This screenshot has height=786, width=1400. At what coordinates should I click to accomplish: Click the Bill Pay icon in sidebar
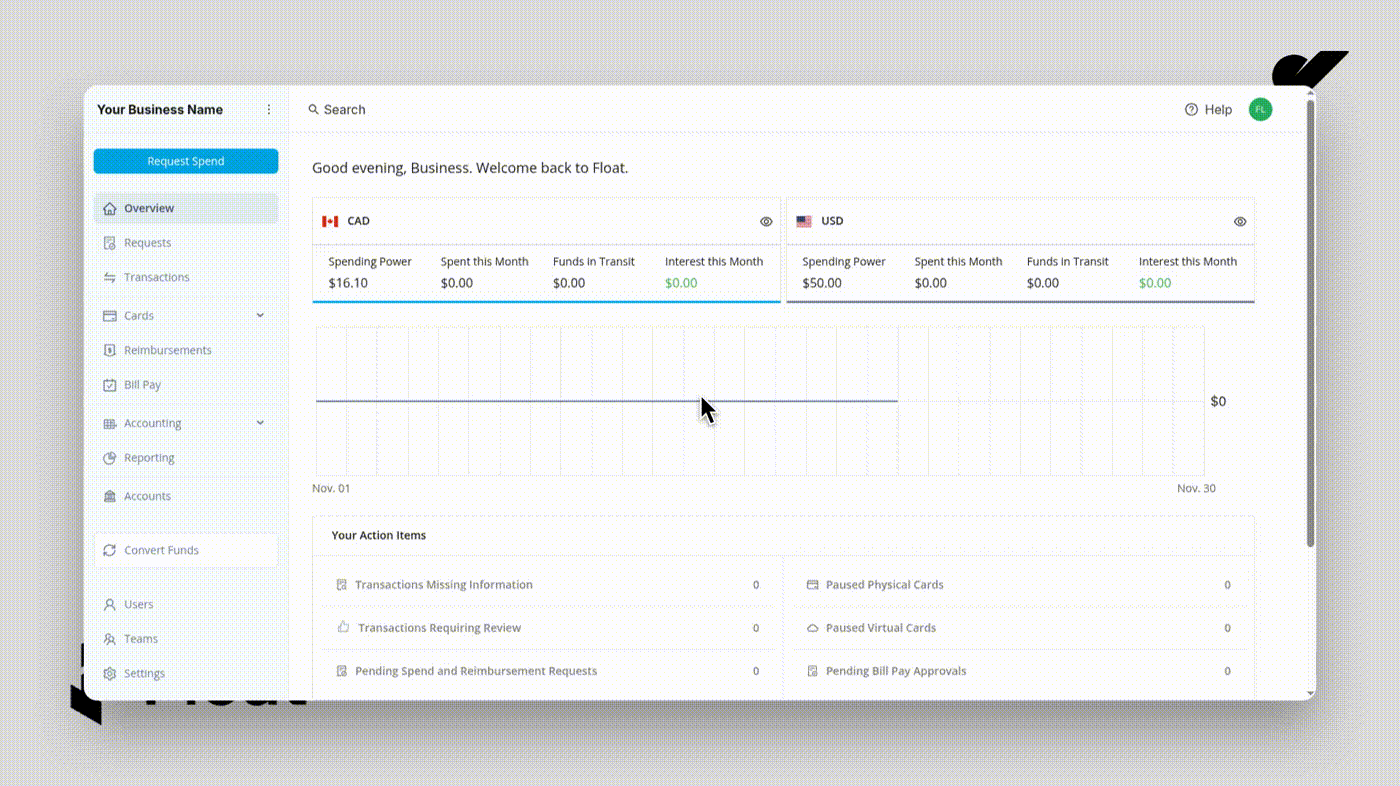pos(110,385)
